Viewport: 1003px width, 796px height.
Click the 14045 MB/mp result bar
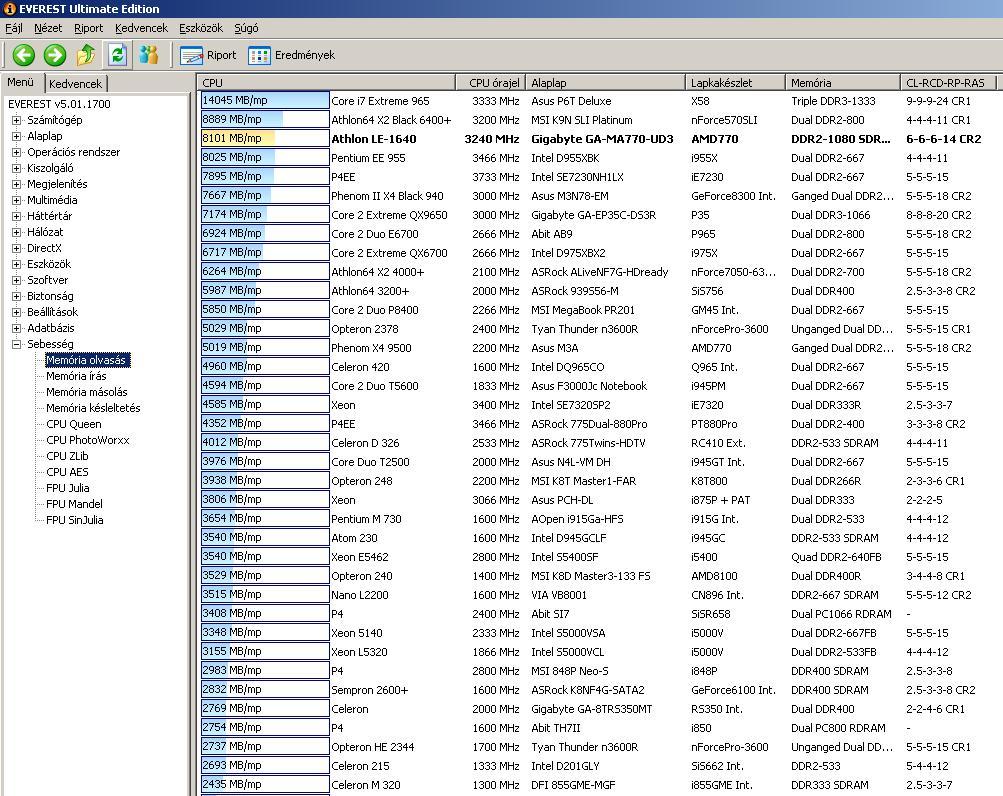coord(265,100)
